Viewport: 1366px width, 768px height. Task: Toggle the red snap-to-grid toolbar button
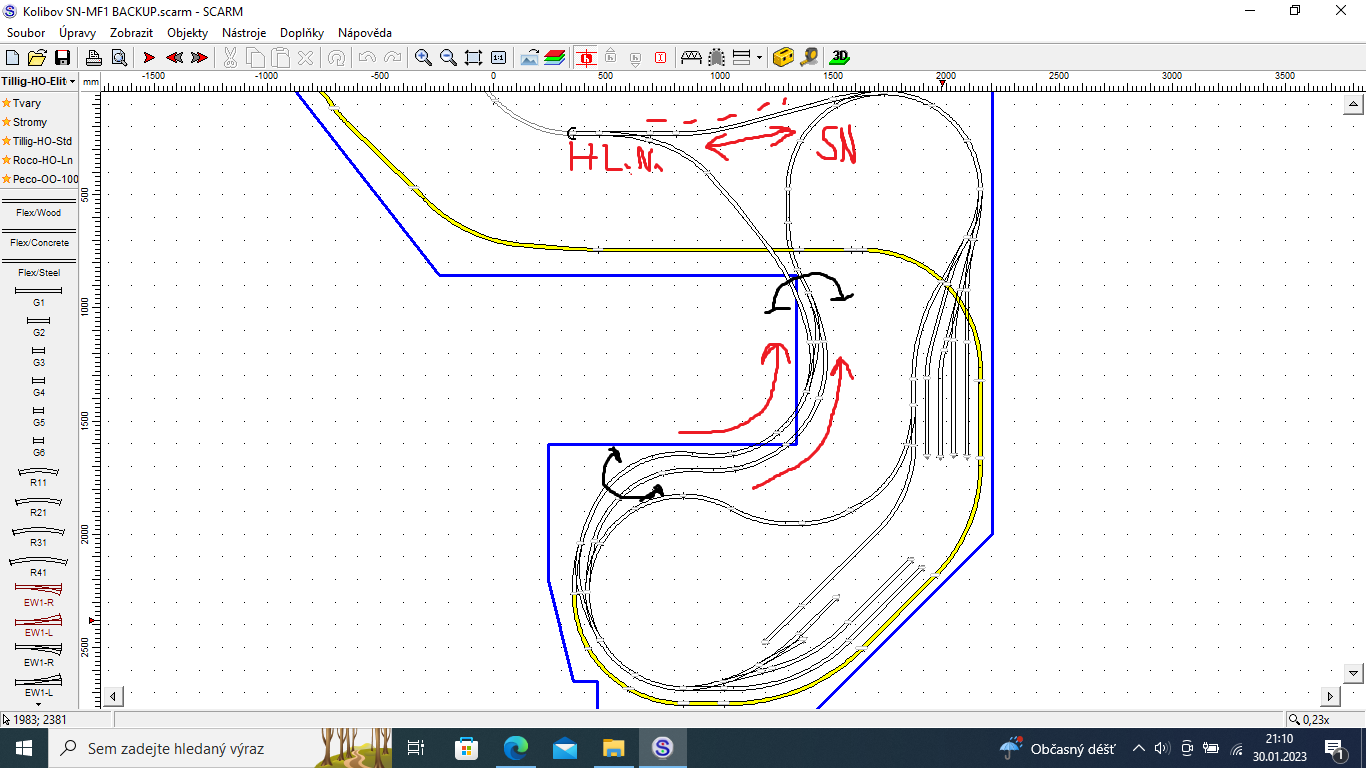point(585,57)
